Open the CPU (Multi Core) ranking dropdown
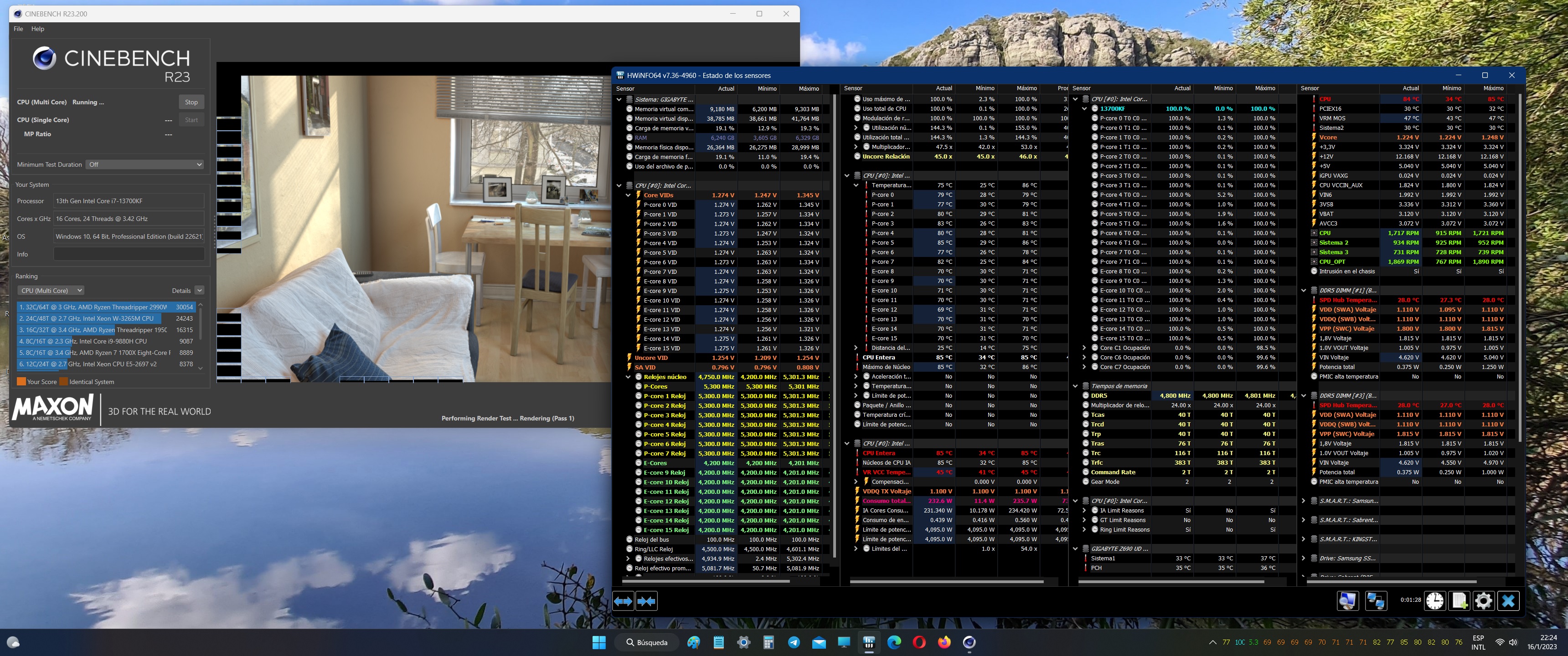The height and width of the screenshot is (656, 1568). click(x=51, y=291)
